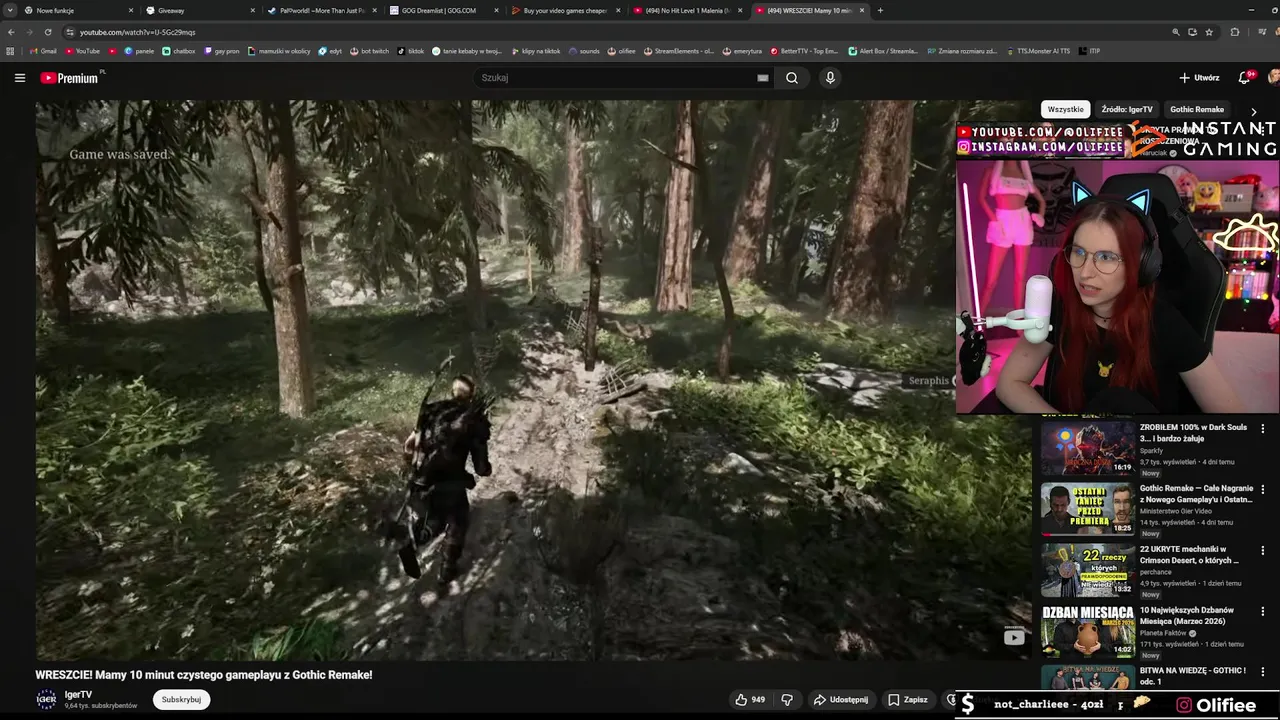Open the YouTube guide hamburger menu
1280x720 pixels.
click(19, 78)
